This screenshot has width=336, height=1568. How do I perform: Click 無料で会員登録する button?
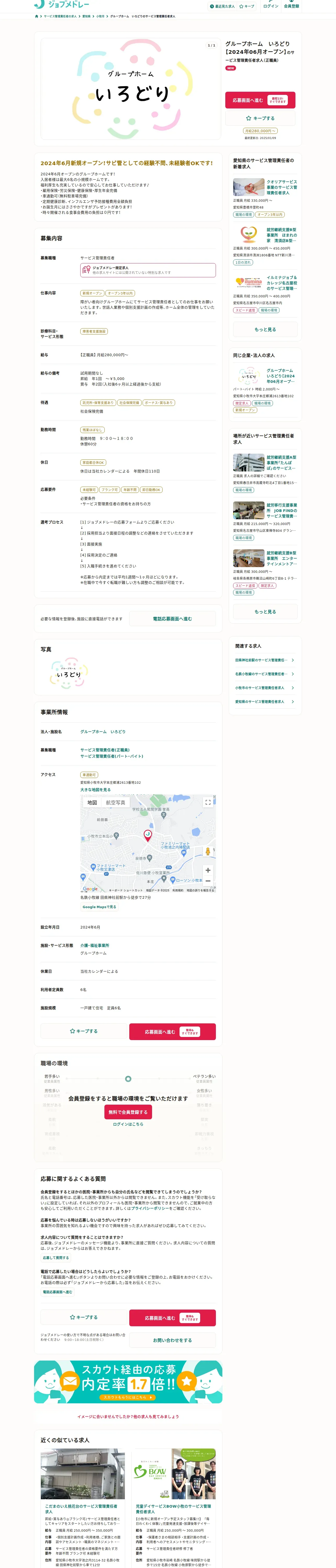(128, 1112)
